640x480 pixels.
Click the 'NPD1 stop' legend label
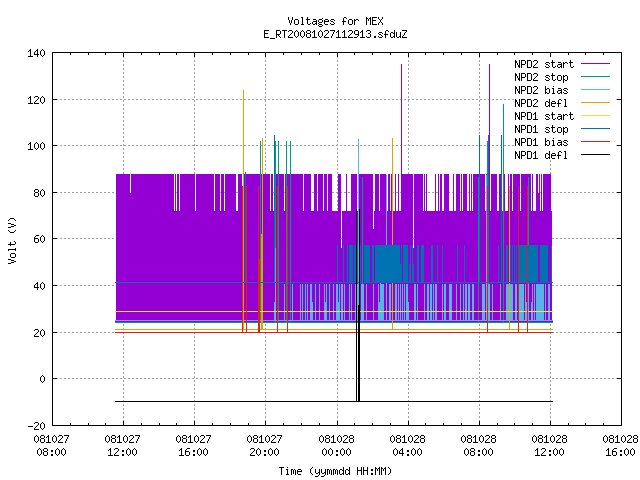coord(541,129)
